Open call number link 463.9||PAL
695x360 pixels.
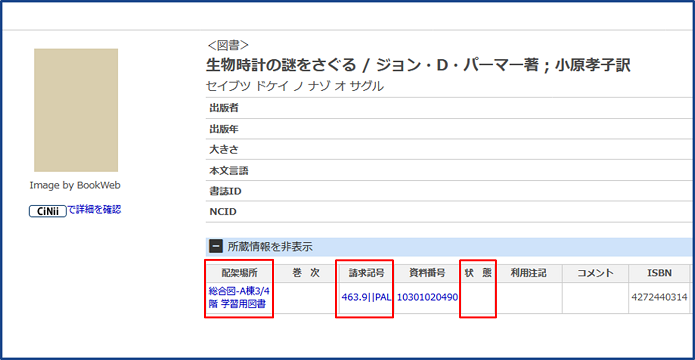(367, 297)
